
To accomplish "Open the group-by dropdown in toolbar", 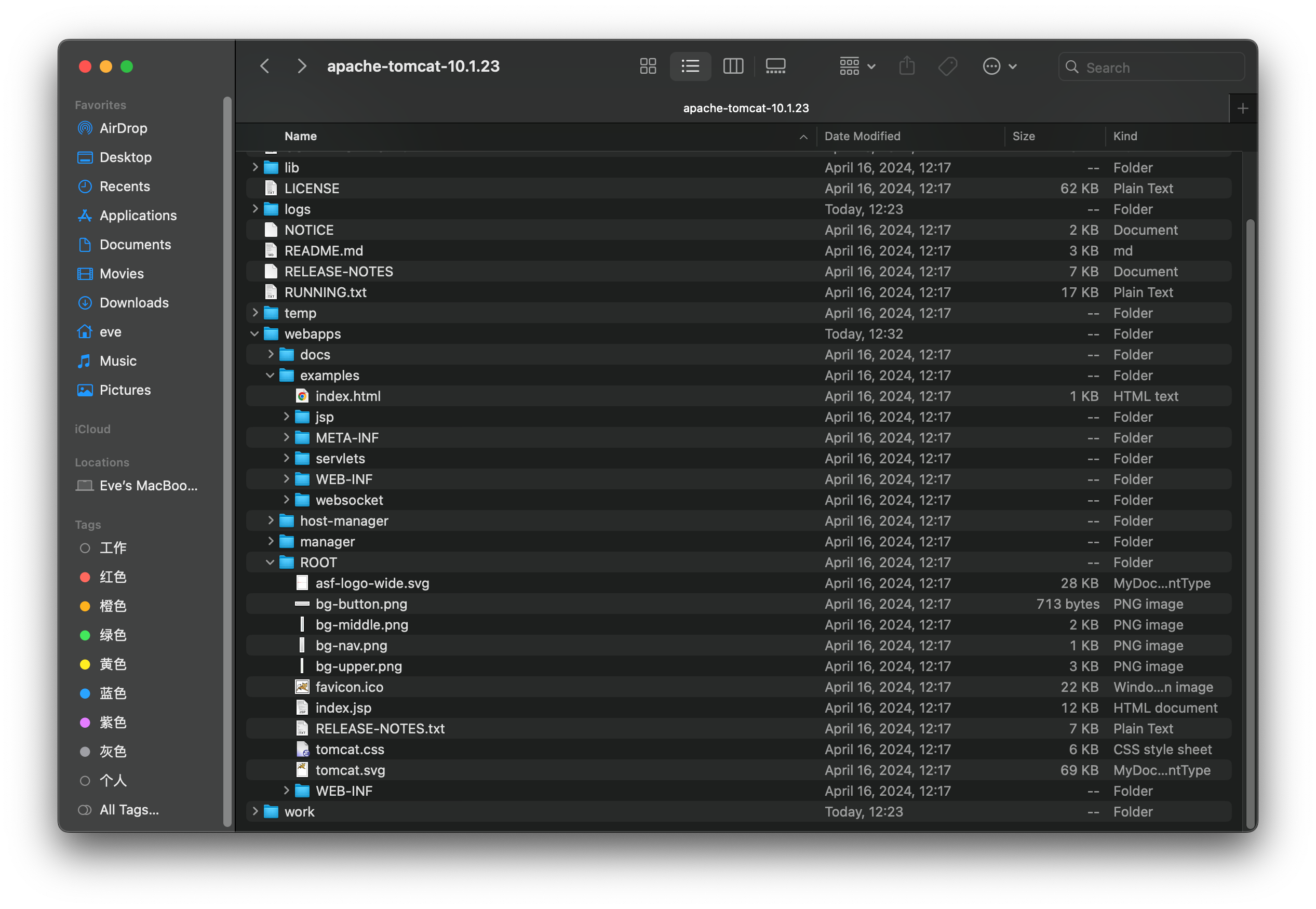I will pyautogui.click(x=856, y=66).
